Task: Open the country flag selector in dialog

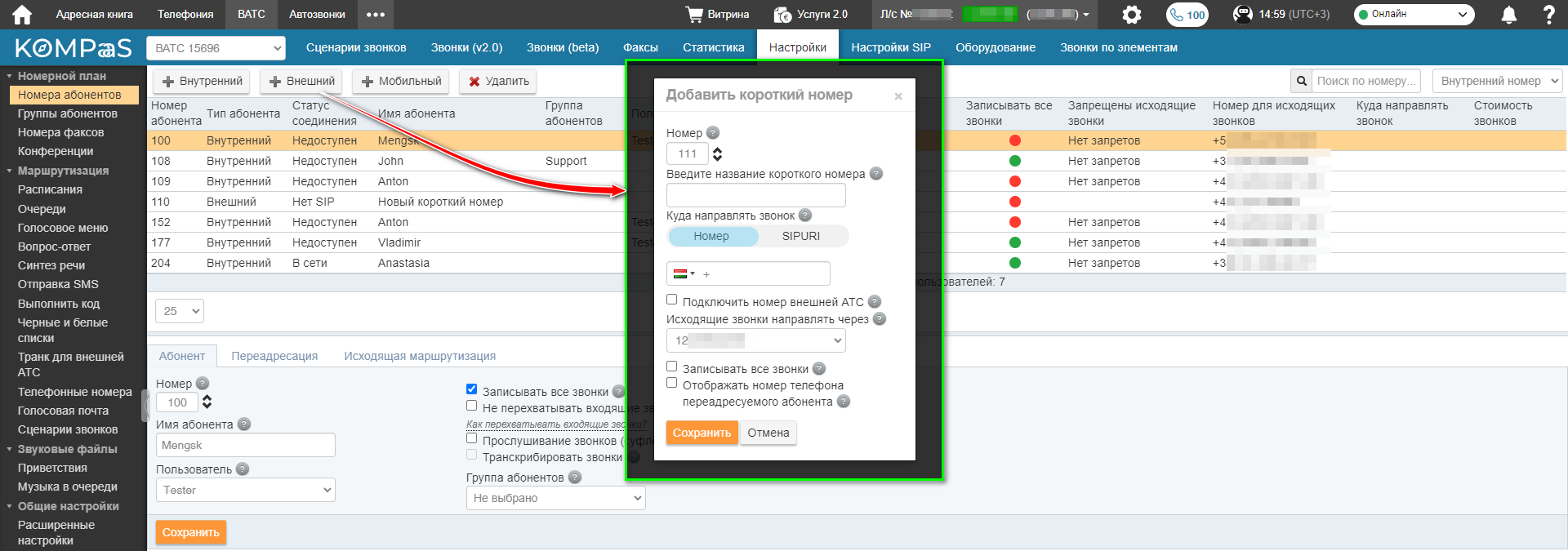Action: 684,274
